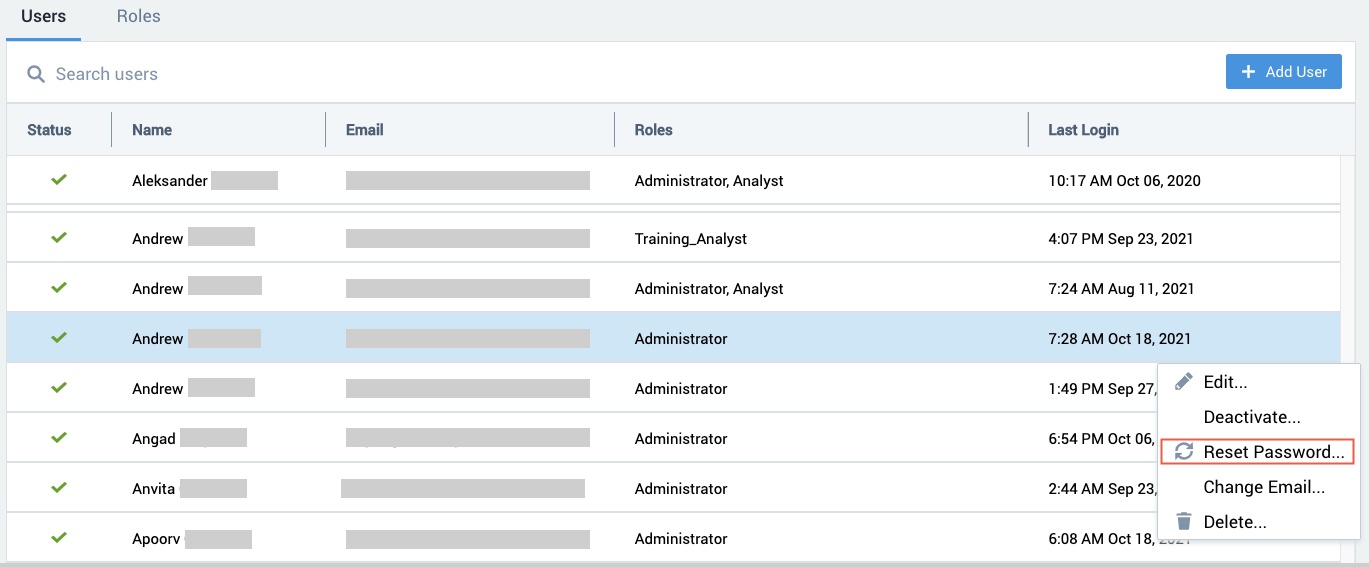Click the green checkmark status for Apoorv
Viewport: 1369px width, 567px height.
(x=59, y=538)
